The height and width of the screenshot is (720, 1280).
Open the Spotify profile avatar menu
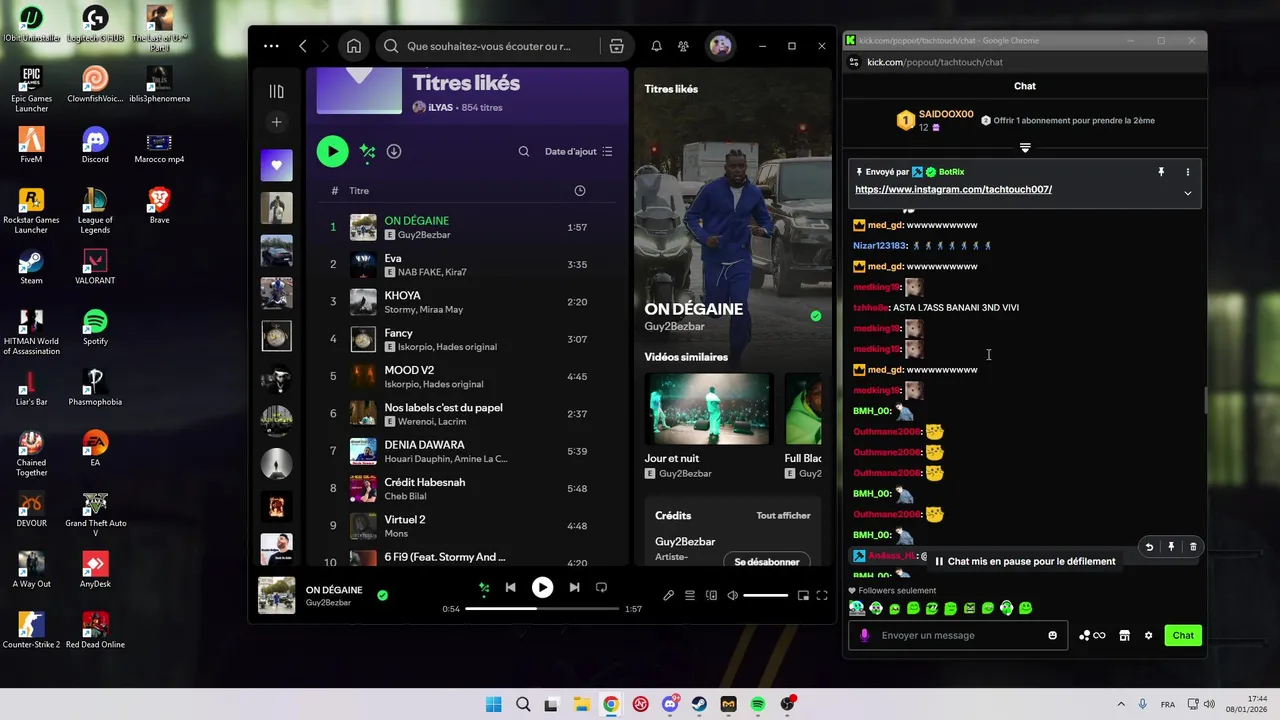(720, 46)
